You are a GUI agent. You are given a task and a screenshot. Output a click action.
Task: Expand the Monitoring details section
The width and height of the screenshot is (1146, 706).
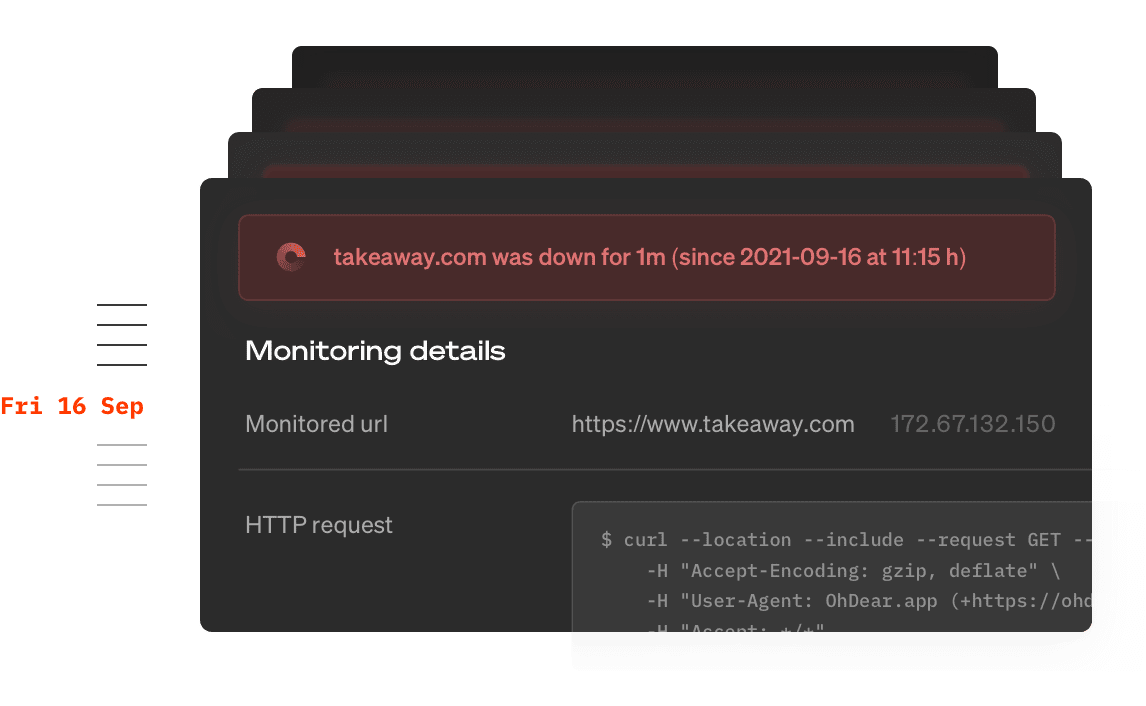[x=375, y=351]
